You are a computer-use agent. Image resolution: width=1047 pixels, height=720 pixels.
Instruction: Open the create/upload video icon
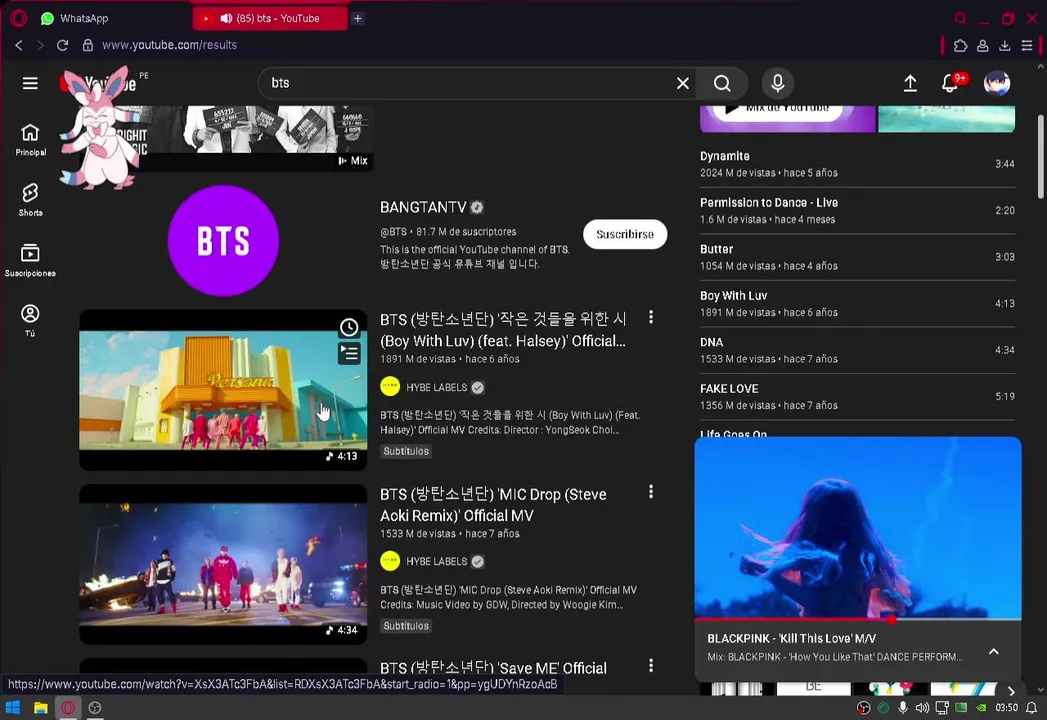click(910, 83)
